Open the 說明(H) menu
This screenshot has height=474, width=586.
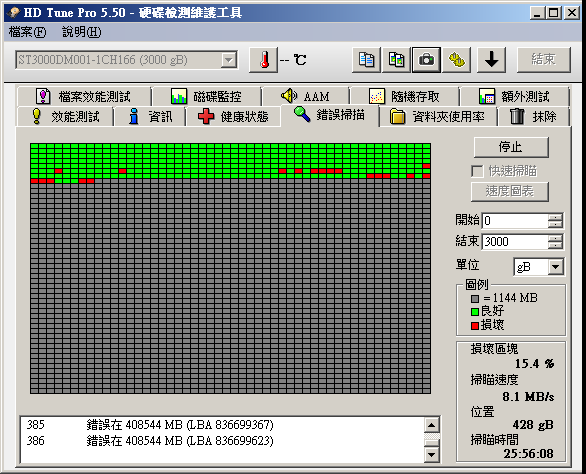coord(81,32)
